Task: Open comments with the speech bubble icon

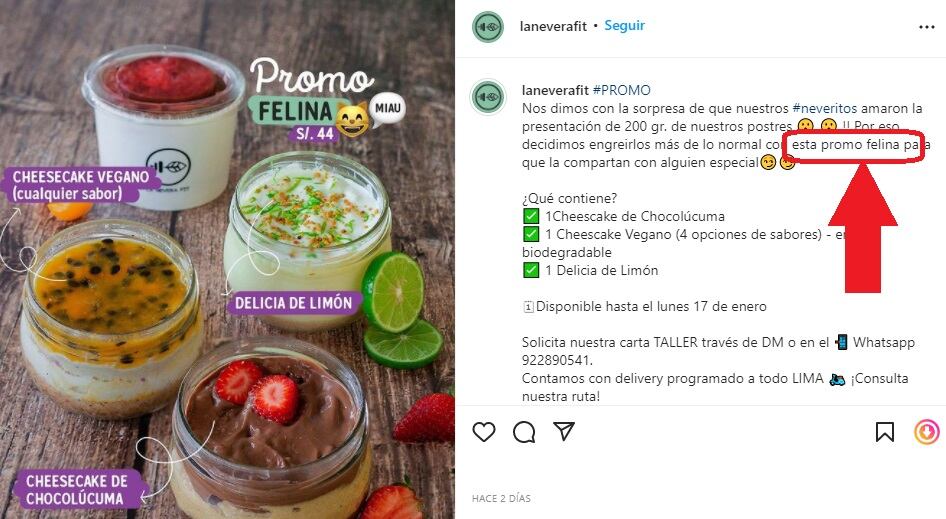Action: 524,432
